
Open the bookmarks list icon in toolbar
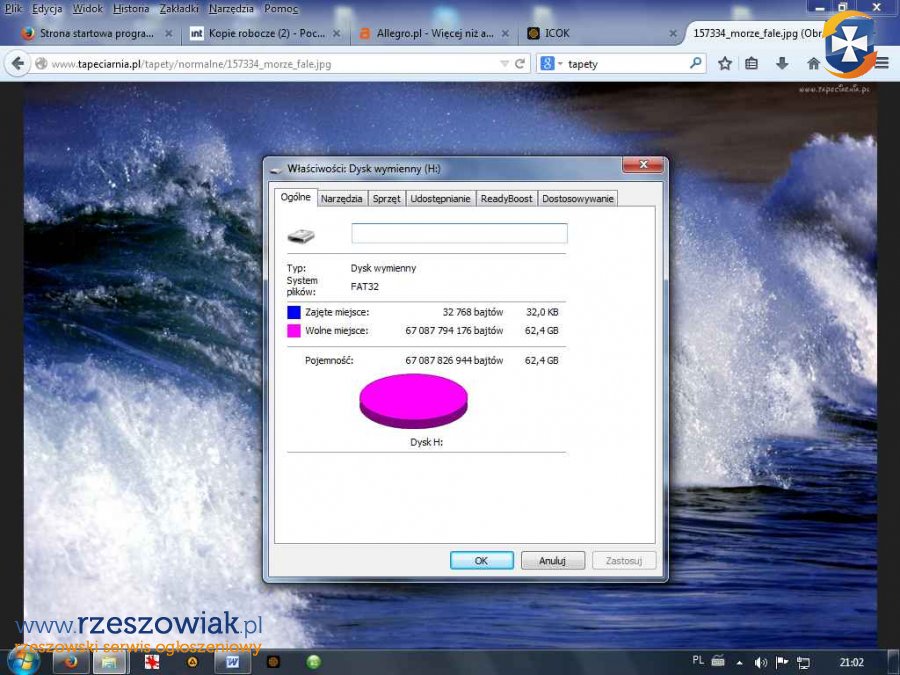tap(752, 63)
